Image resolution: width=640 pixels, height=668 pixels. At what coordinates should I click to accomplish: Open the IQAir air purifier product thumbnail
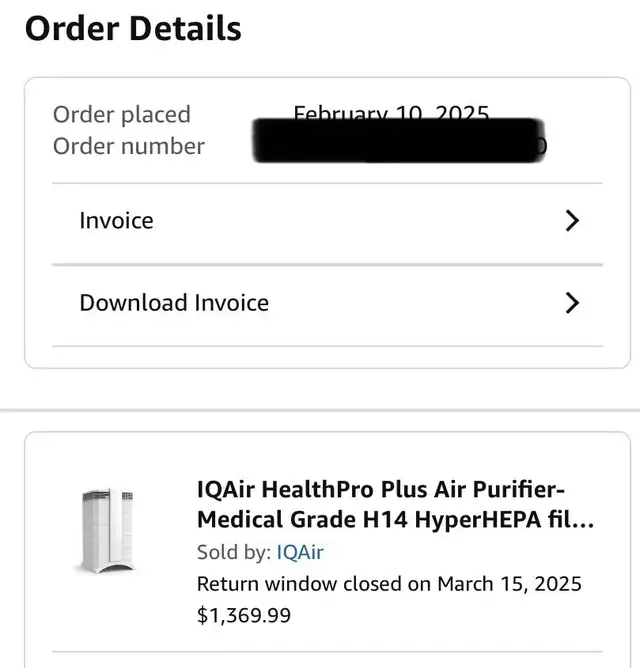point(108,531)
